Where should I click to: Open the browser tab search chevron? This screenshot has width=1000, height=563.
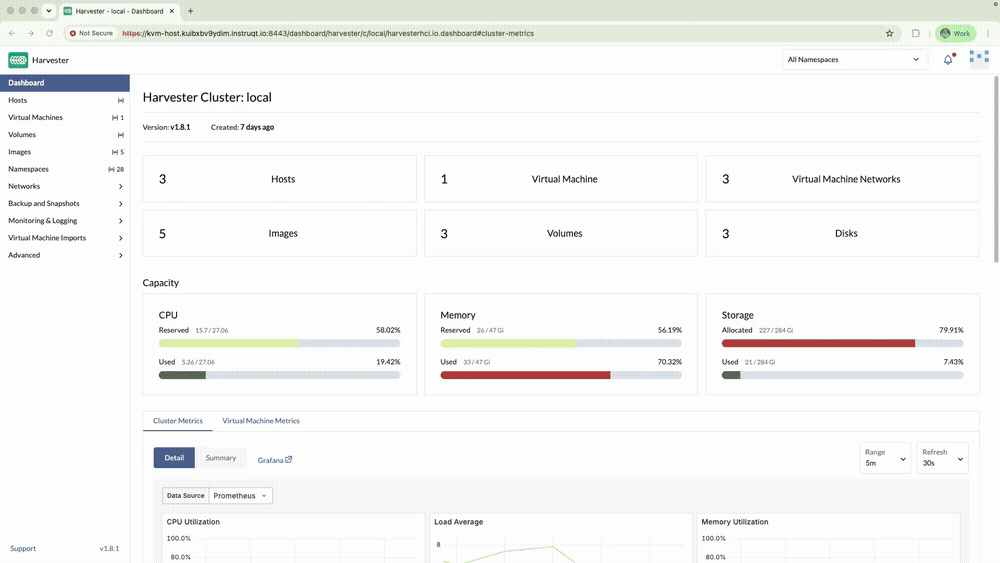pyautogui.click(x=48, y=11)
